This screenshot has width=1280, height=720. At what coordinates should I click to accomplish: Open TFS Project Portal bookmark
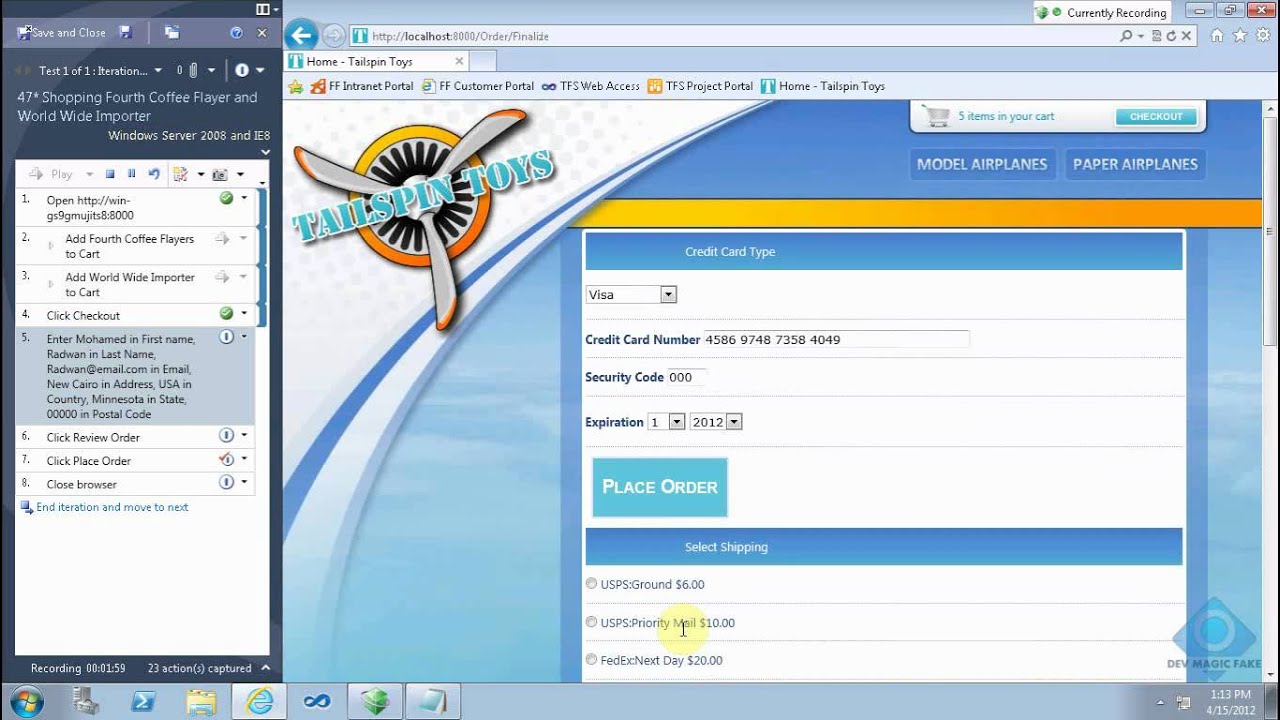(x=700, y=86)
